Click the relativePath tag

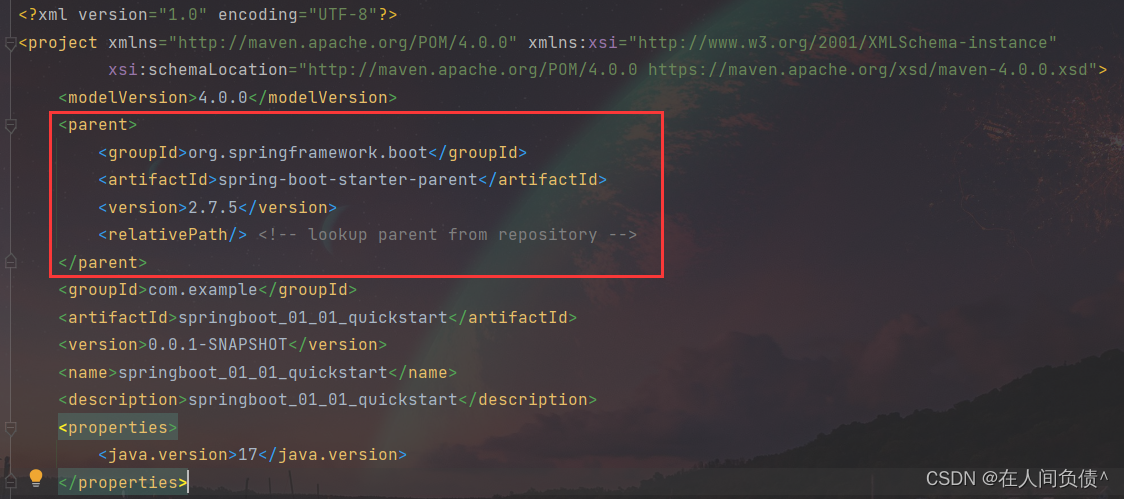click(x=173, y=234)
